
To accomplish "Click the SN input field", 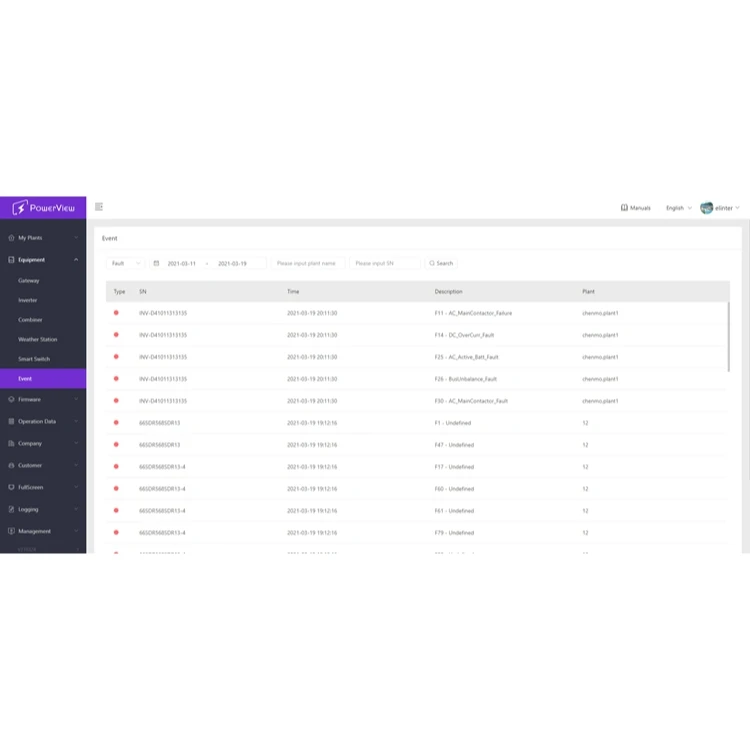I will 385,263.
